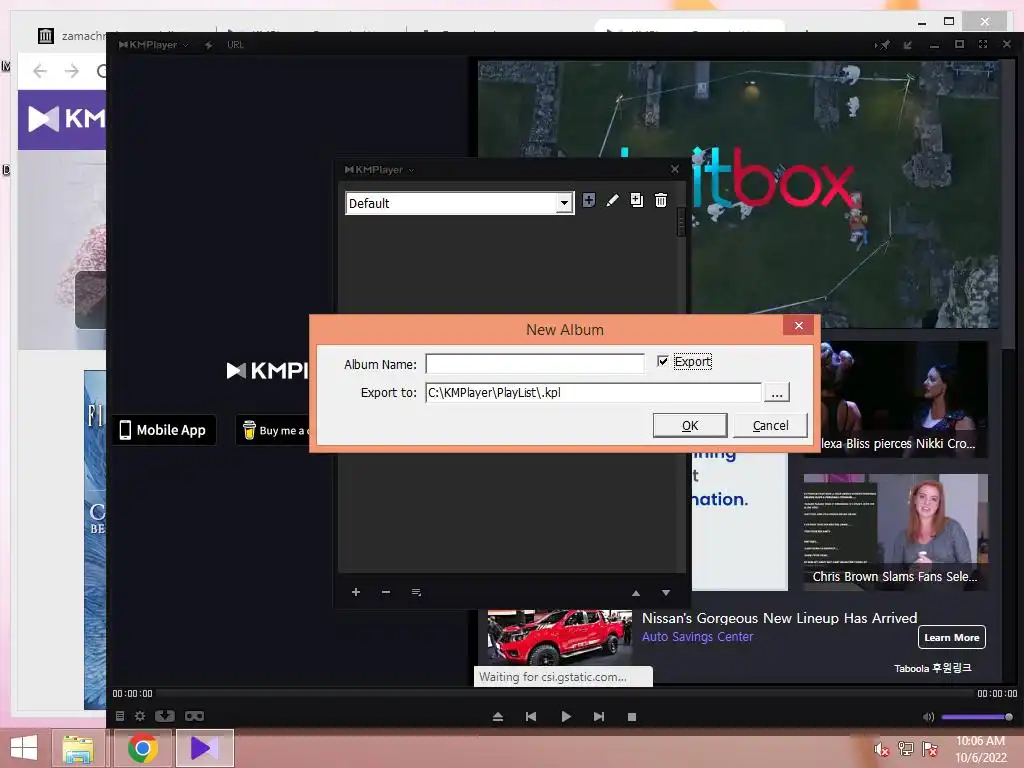Open the red Nissan truck thumbnail
Screen dimensions: 1024x768
click(560, 637)
